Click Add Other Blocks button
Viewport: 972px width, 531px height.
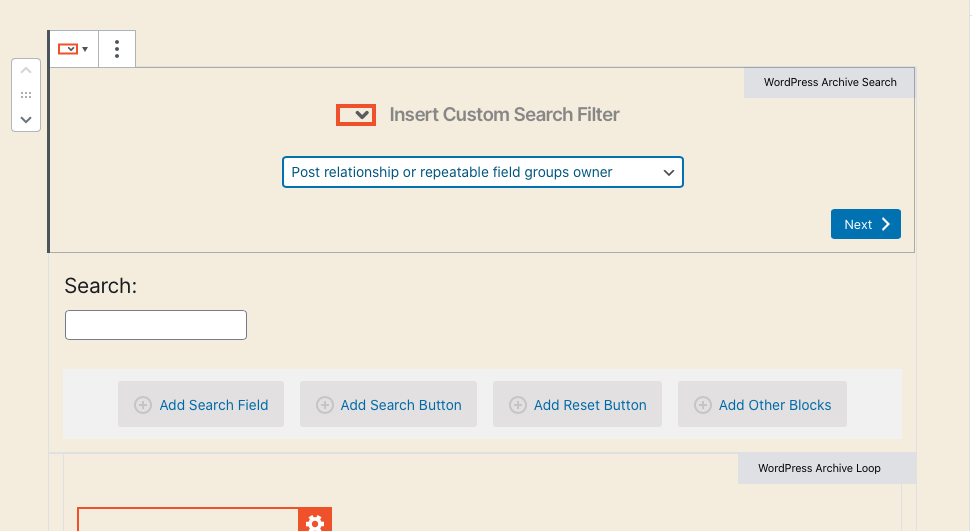tap(762, 405)
